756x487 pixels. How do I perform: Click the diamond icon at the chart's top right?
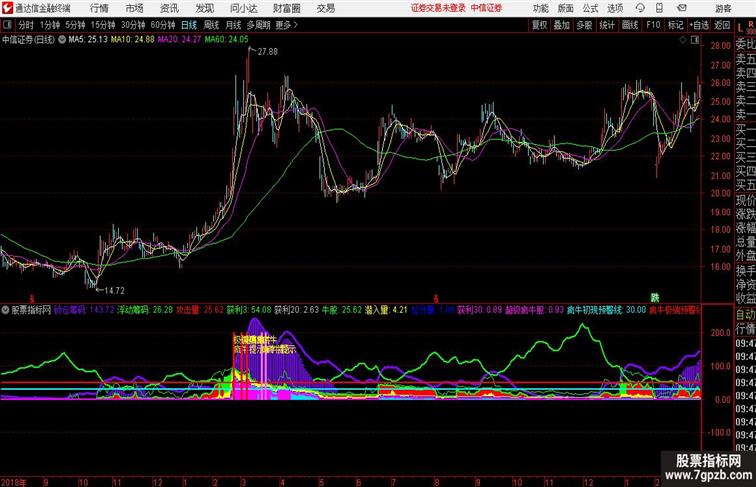click(683, 40)
